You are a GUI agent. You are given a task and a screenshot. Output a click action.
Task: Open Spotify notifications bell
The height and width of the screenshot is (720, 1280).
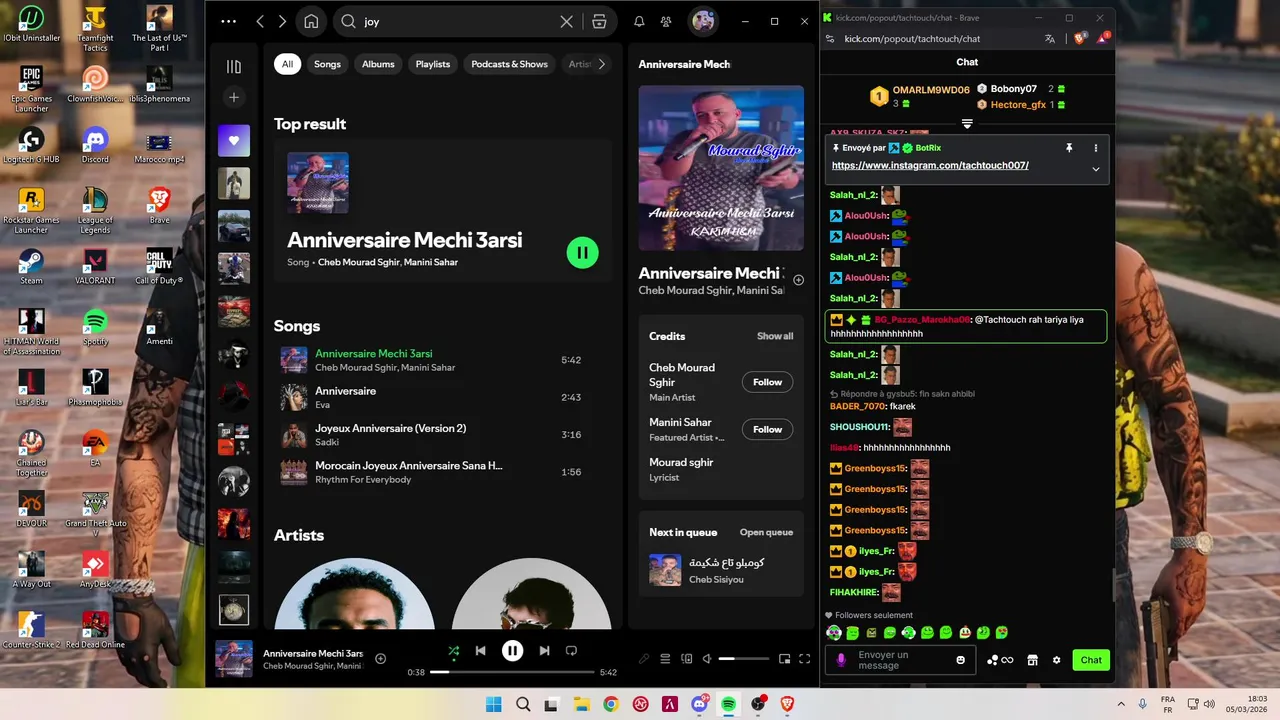639,21
